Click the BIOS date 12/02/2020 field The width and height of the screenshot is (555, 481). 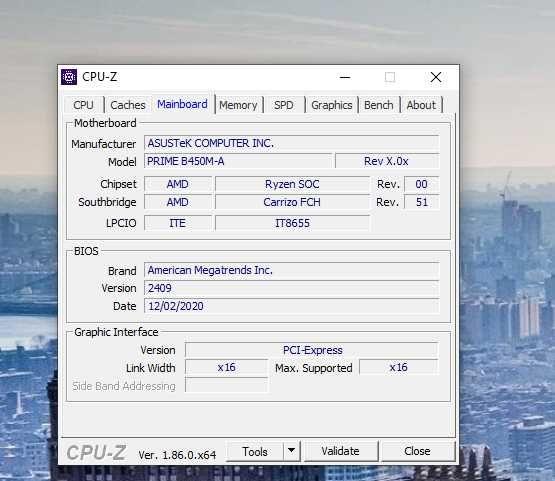(291, 306)
